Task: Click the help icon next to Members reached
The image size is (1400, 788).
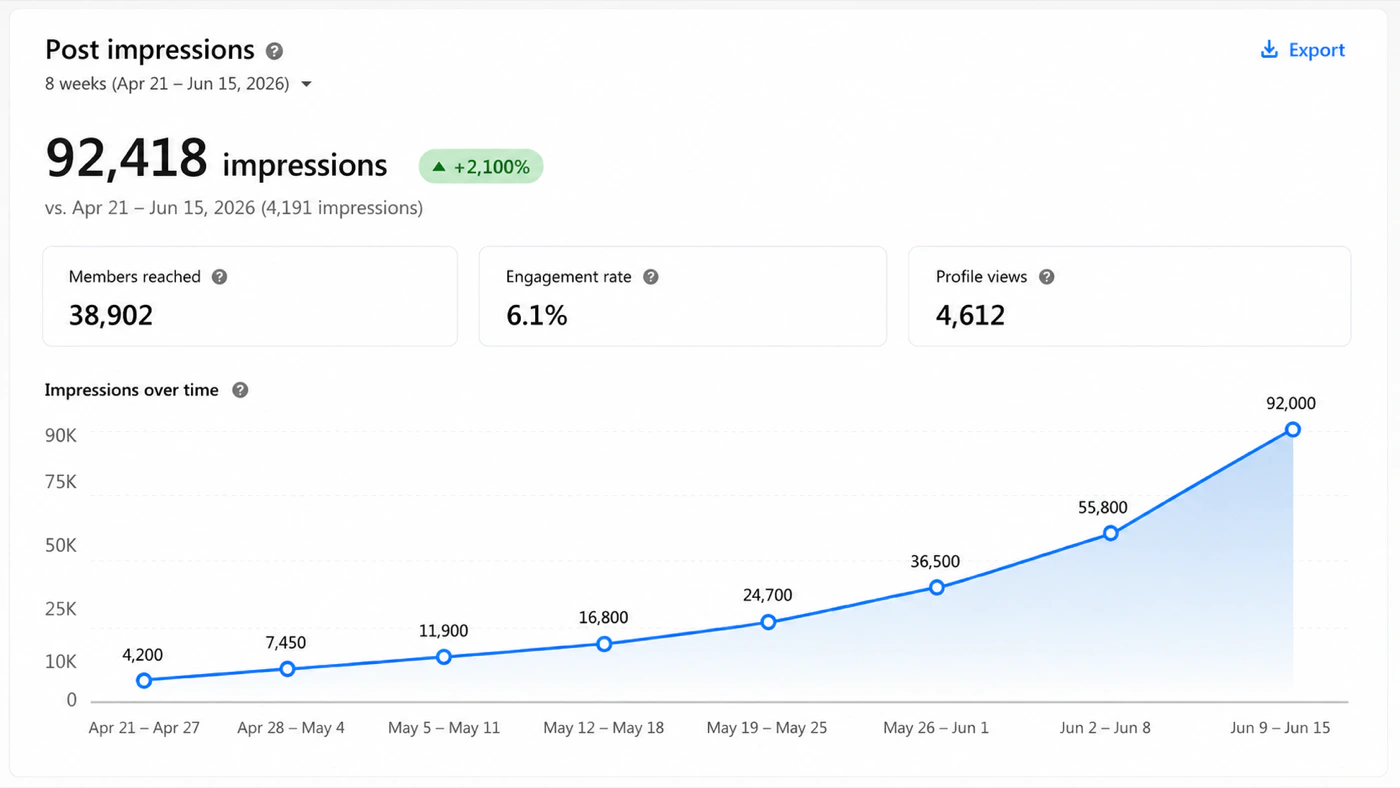Action: coord(219,277)
